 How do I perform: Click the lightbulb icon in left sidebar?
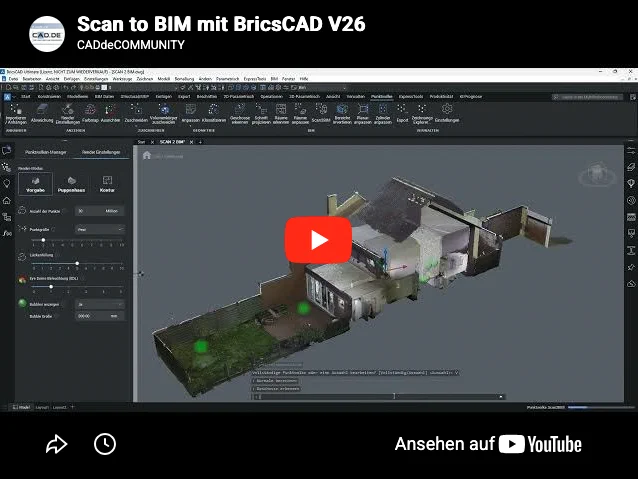pyautogui.click(x=7, y=184)
